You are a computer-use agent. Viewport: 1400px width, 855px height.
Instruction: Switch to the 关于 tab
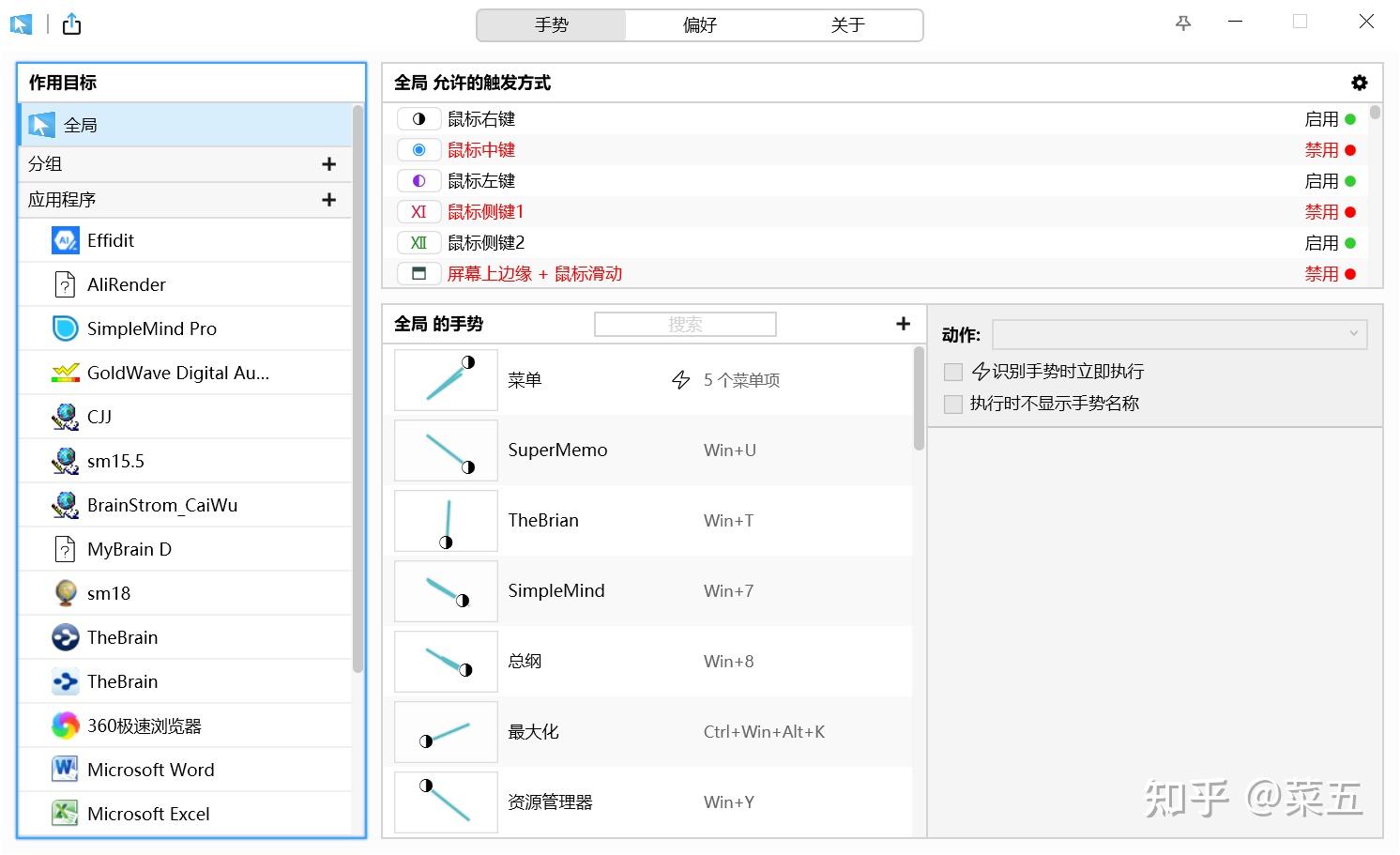pos(847,24)
